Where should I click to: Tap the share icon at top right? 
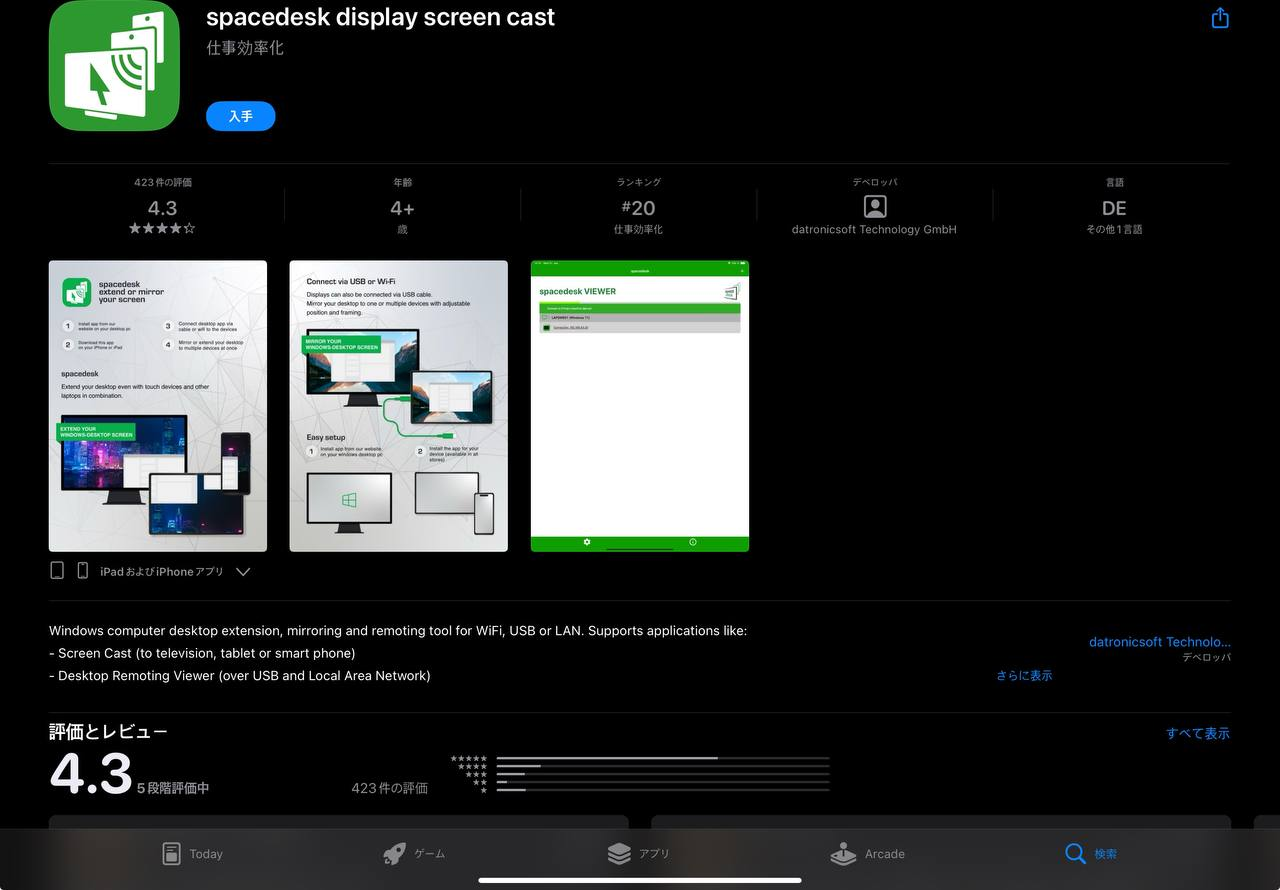click(1220, 18)
